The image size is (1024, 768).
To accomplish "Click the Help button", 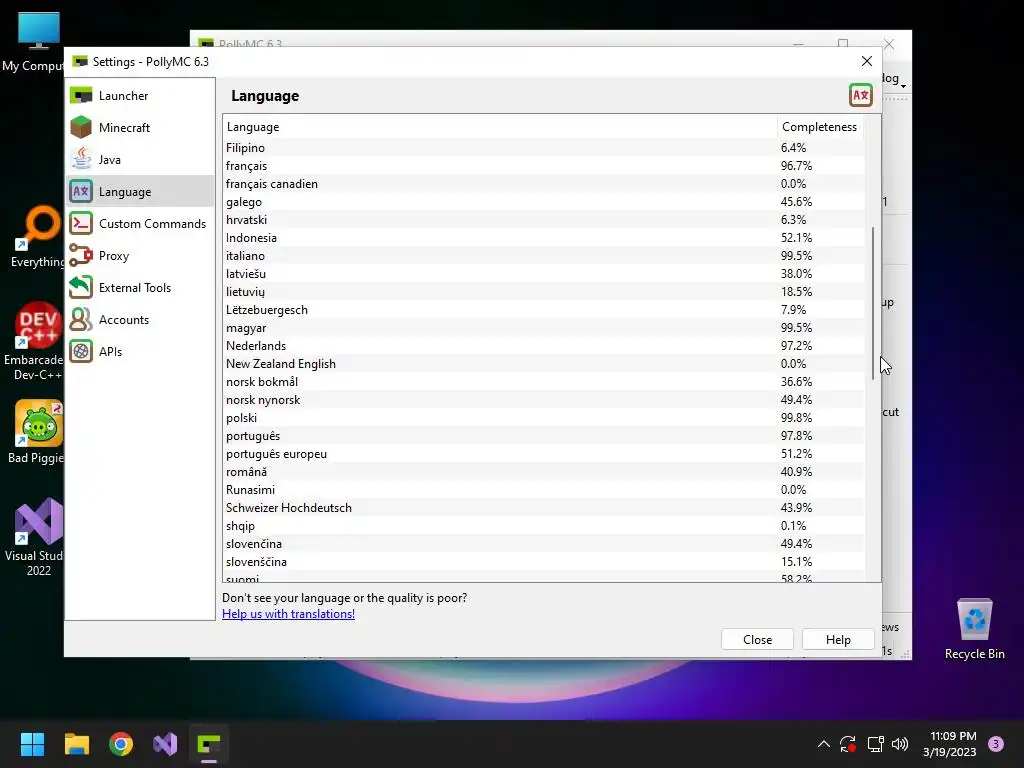I will tap(838, 640).
